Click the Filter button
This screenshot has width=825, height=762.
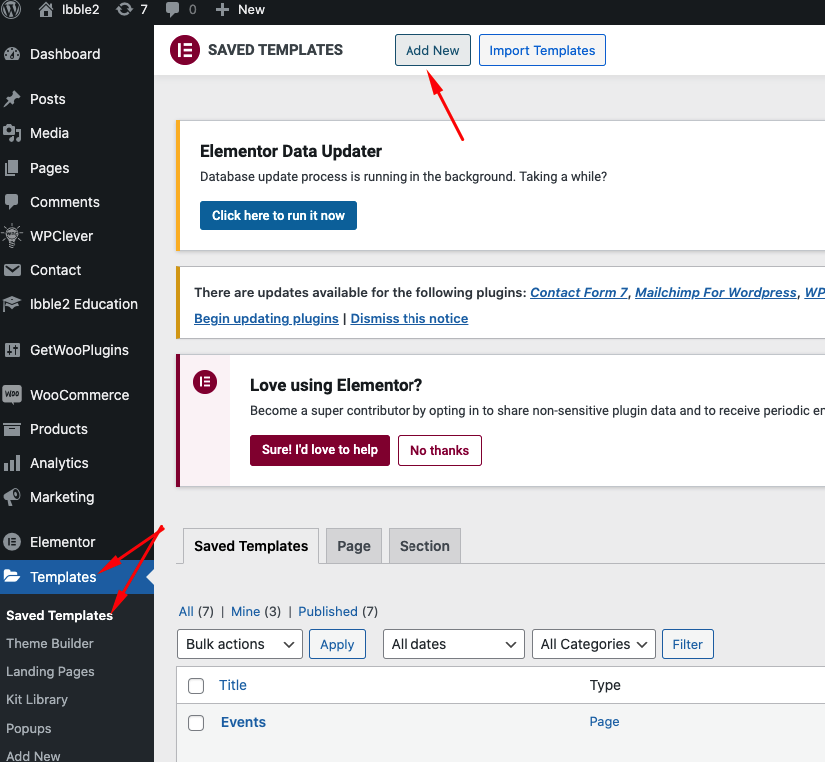click(687, 644)
